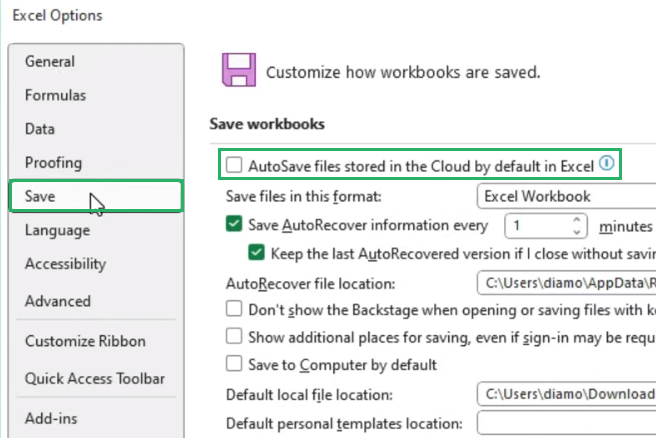Open the Advanced options category
This screenshot has height=438, width=656.
pos(57,301)
